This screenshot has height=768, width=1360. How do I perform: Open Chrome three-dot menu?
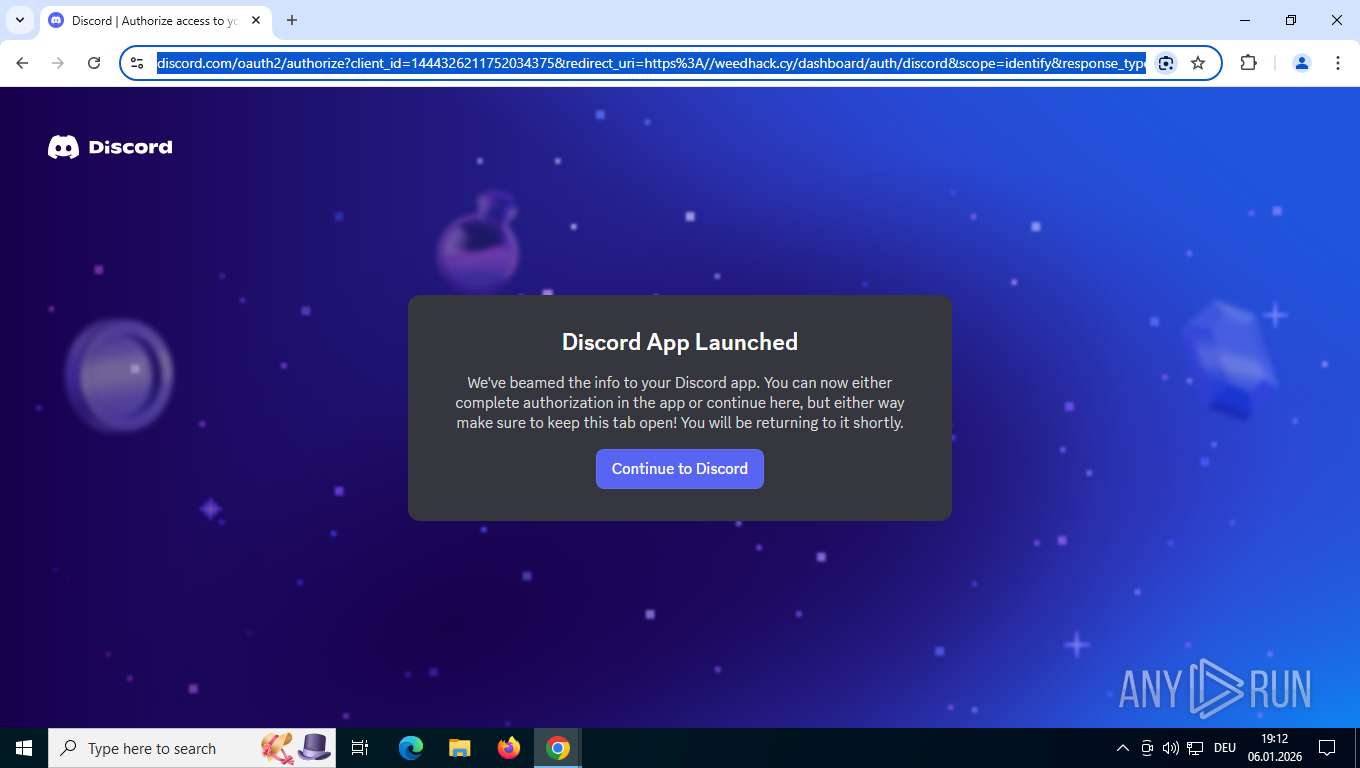click(1338, 63)
